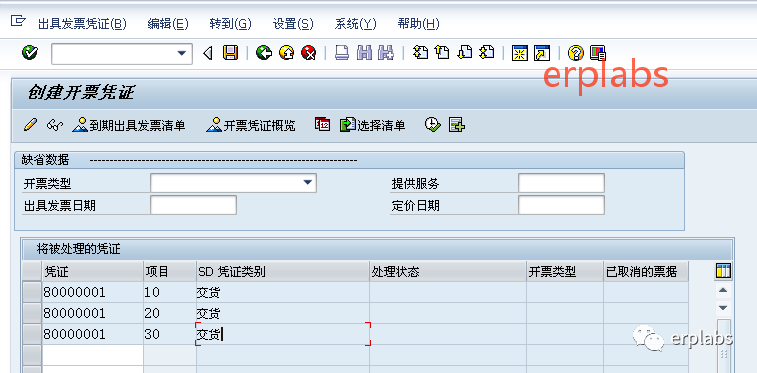Open the command field dropdown arrow

click(182, 54)
